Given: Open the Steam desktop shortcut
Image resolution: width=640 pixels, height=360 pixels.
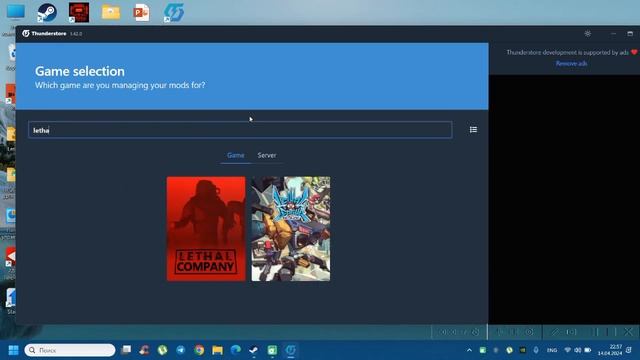Looking at the screenshot, I should click(47, 12).
